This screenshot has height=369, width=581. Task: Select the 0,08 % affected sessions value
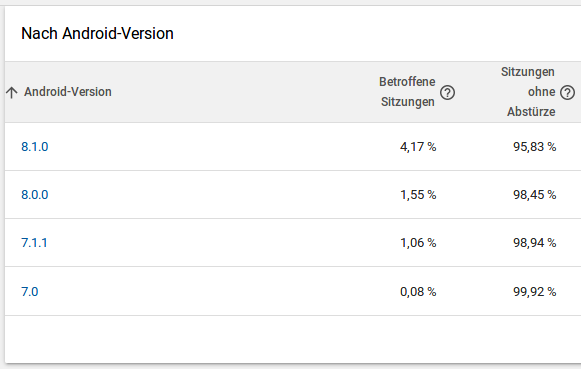click(418, 292)
